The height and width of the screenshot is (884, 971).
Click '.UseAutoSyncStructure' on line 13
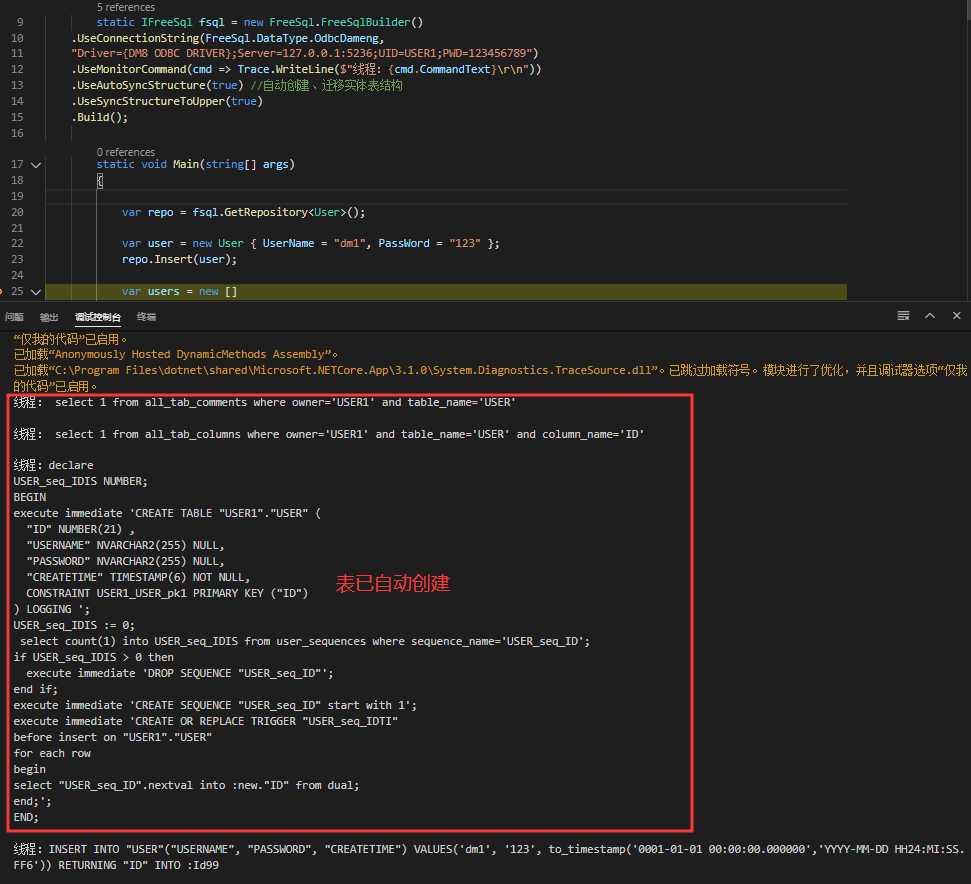pos(139,85)
